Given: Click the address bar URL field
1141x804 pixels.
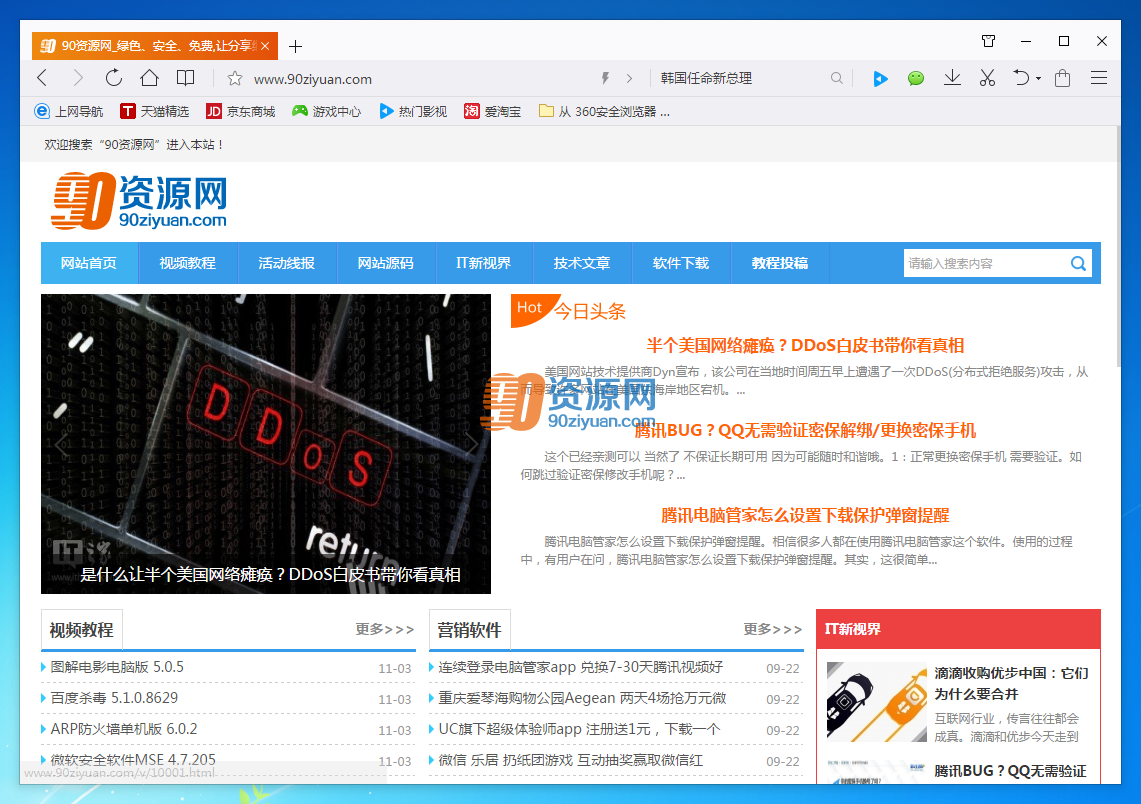Looking at the screenshot, I should [422, 79].
